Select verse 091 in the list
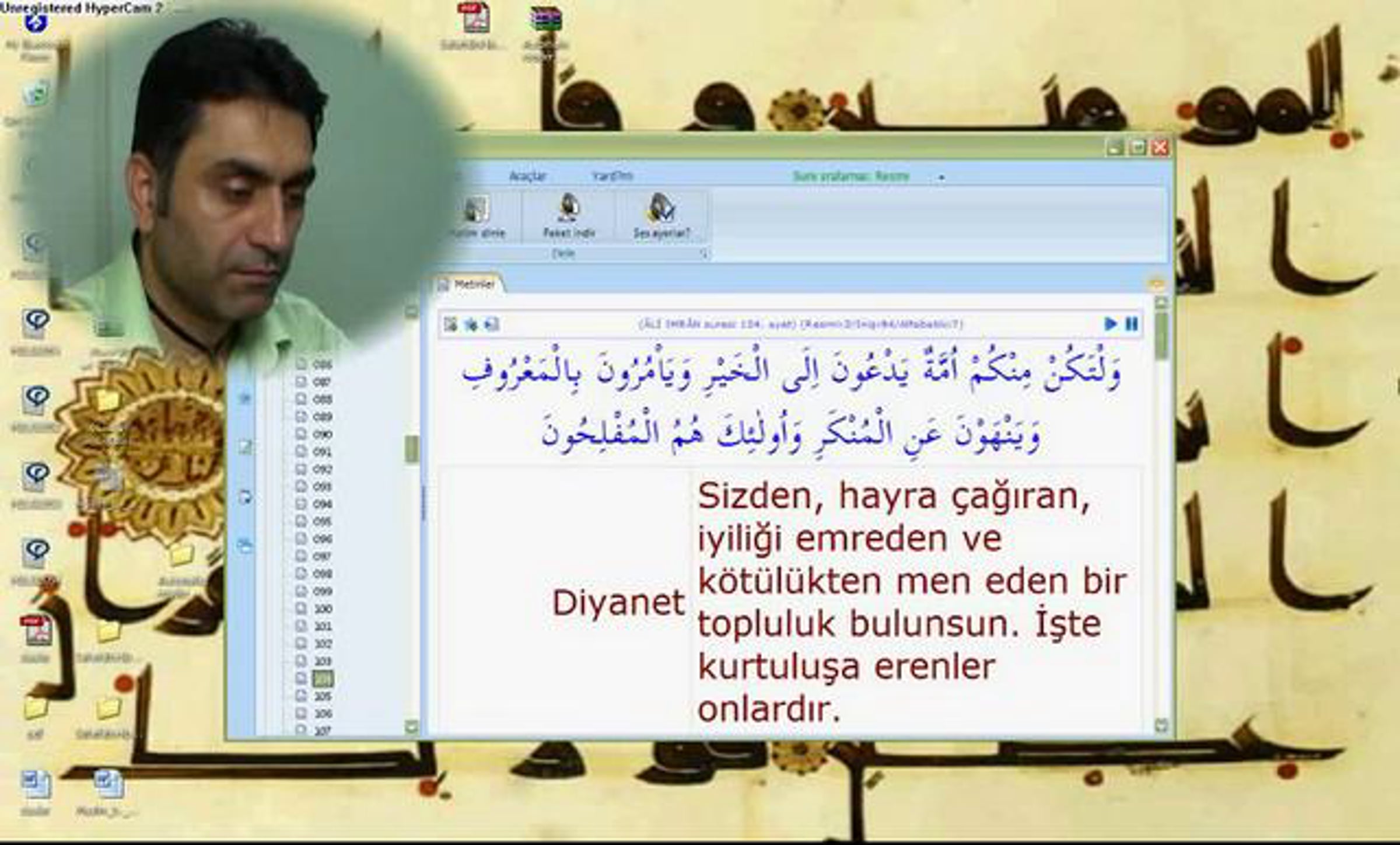The image size is (1400, 845). click(321, 452)
